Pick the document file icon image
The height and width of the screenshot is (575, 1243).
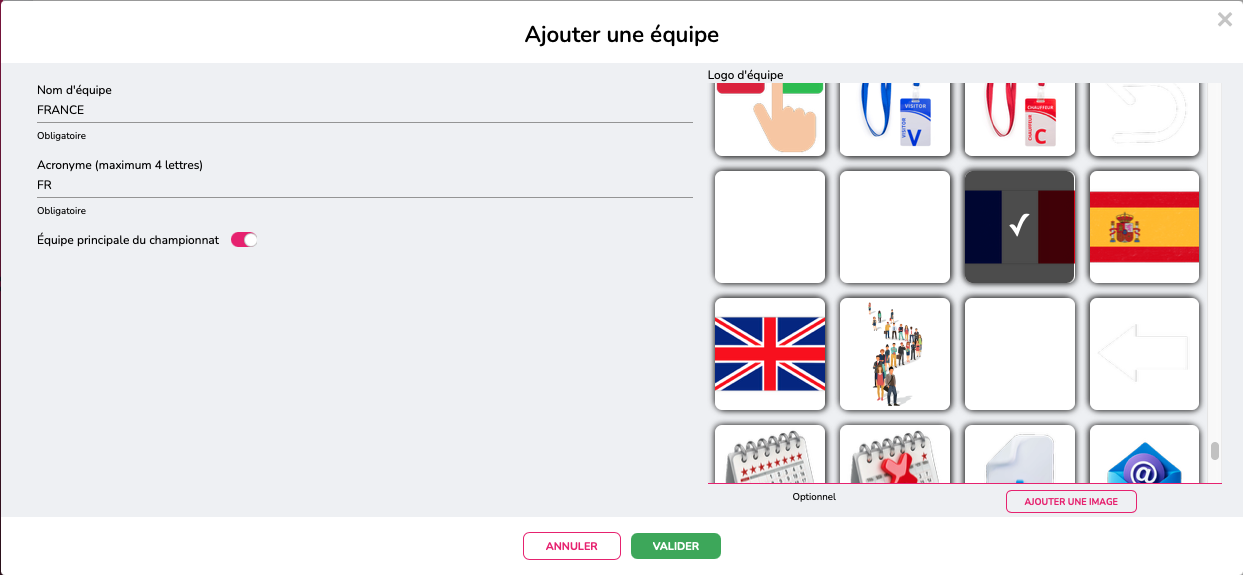click(1019, 456)
